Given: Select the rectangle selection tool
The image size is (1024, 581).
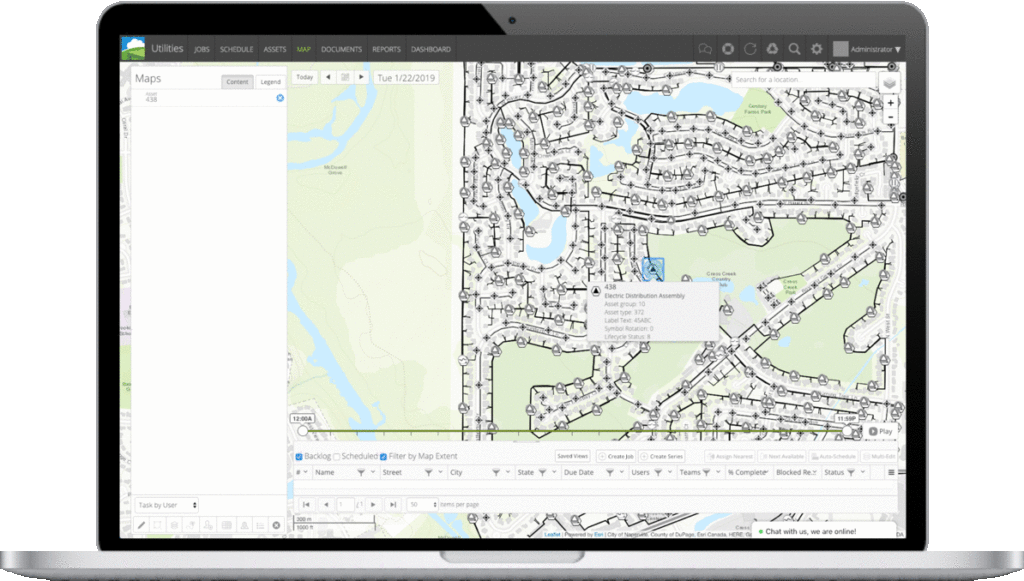Looking at the screenshot, I should [157, 525].
